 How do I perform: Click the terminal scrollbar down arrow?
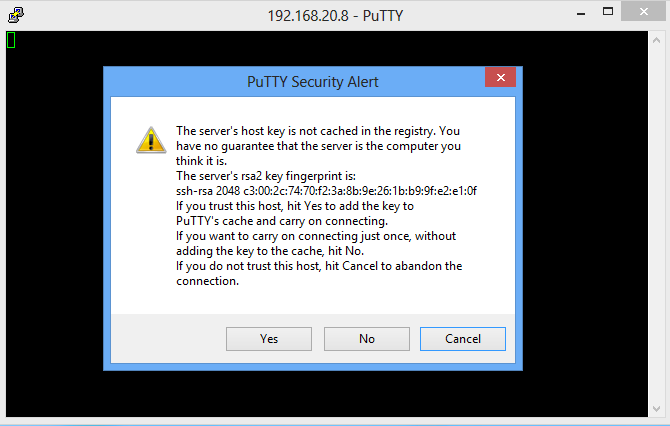(656, 409)
